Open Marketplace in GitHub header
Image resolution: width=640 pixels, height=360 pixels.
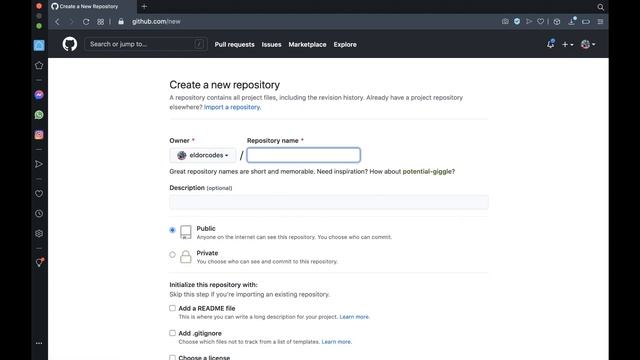pos(307,44)
